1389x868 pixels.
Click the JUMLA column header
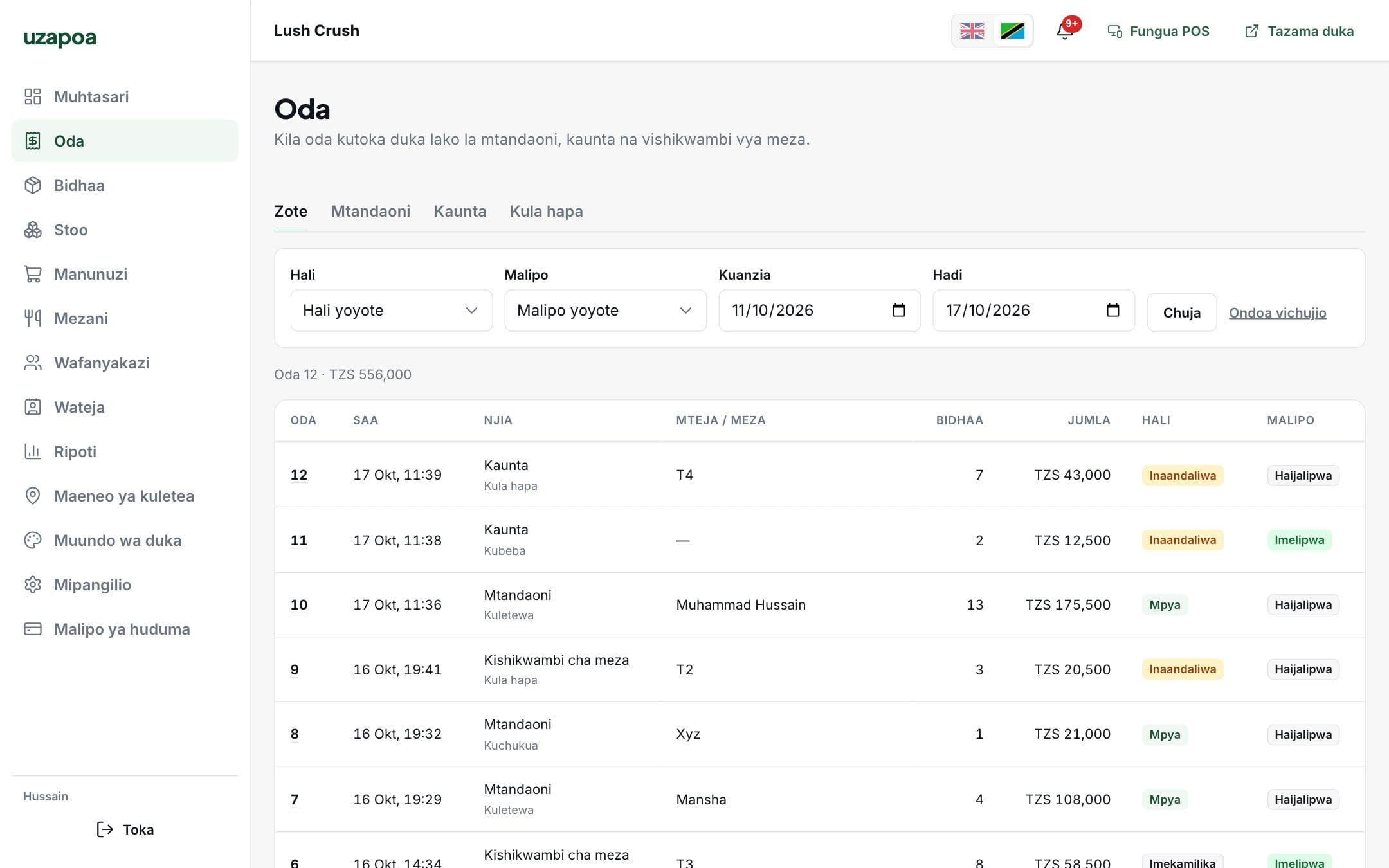[x=1089, y=420]
